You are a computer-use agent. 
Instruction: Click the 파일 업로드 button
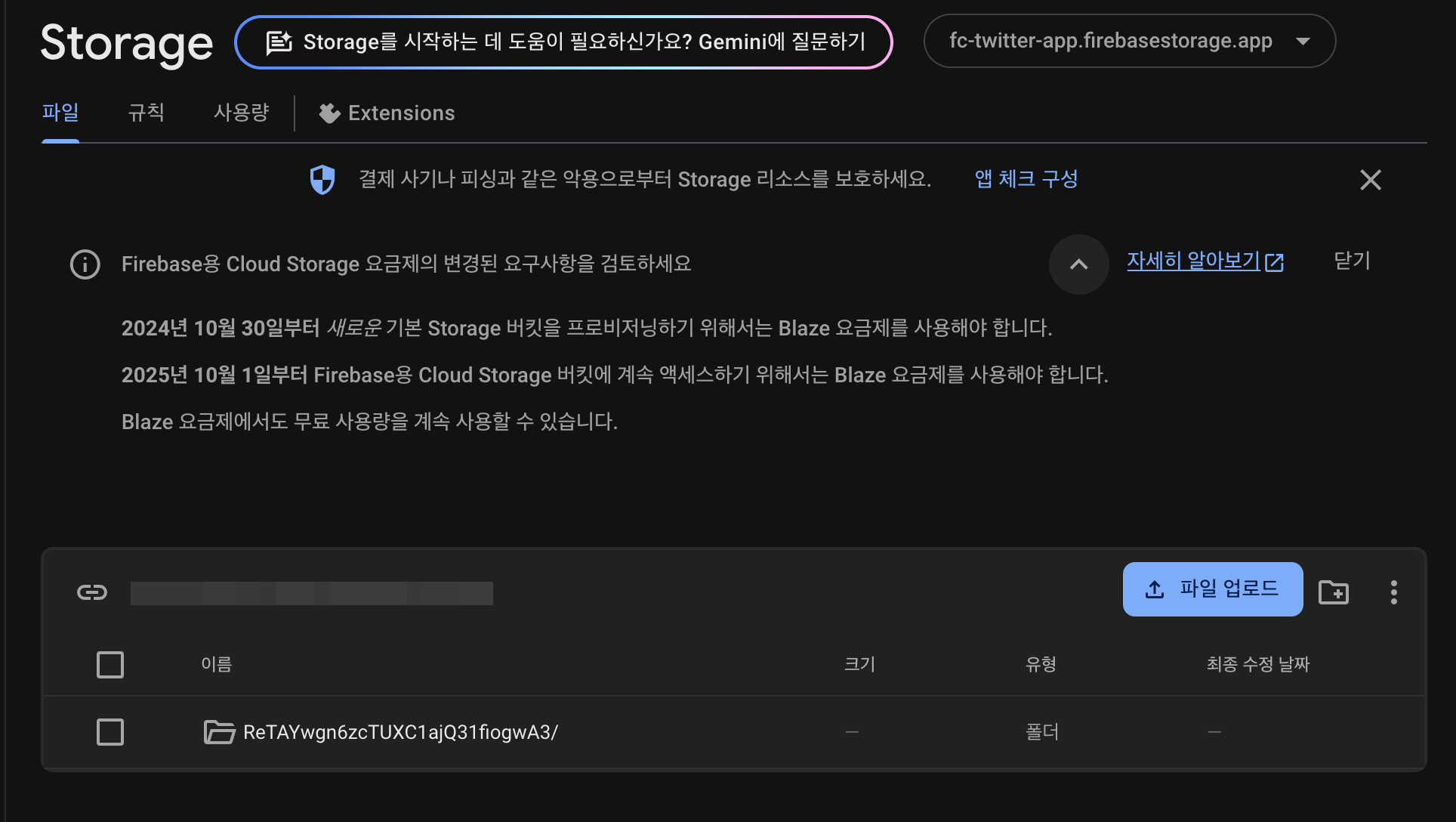click(x=1212, y=589)
